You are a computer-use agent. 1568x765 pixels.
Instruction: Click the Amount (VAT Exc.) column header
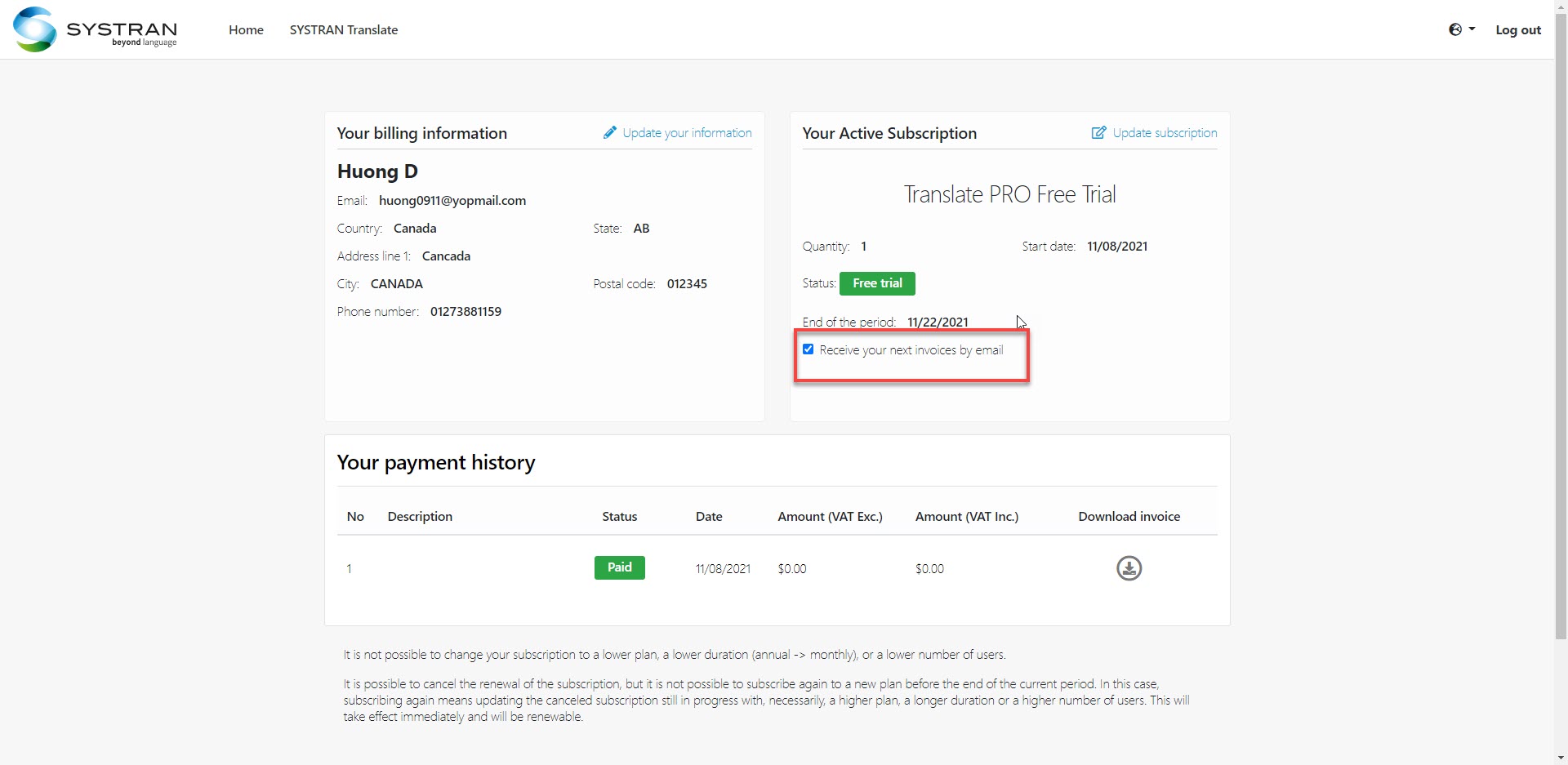pos(830,516)
